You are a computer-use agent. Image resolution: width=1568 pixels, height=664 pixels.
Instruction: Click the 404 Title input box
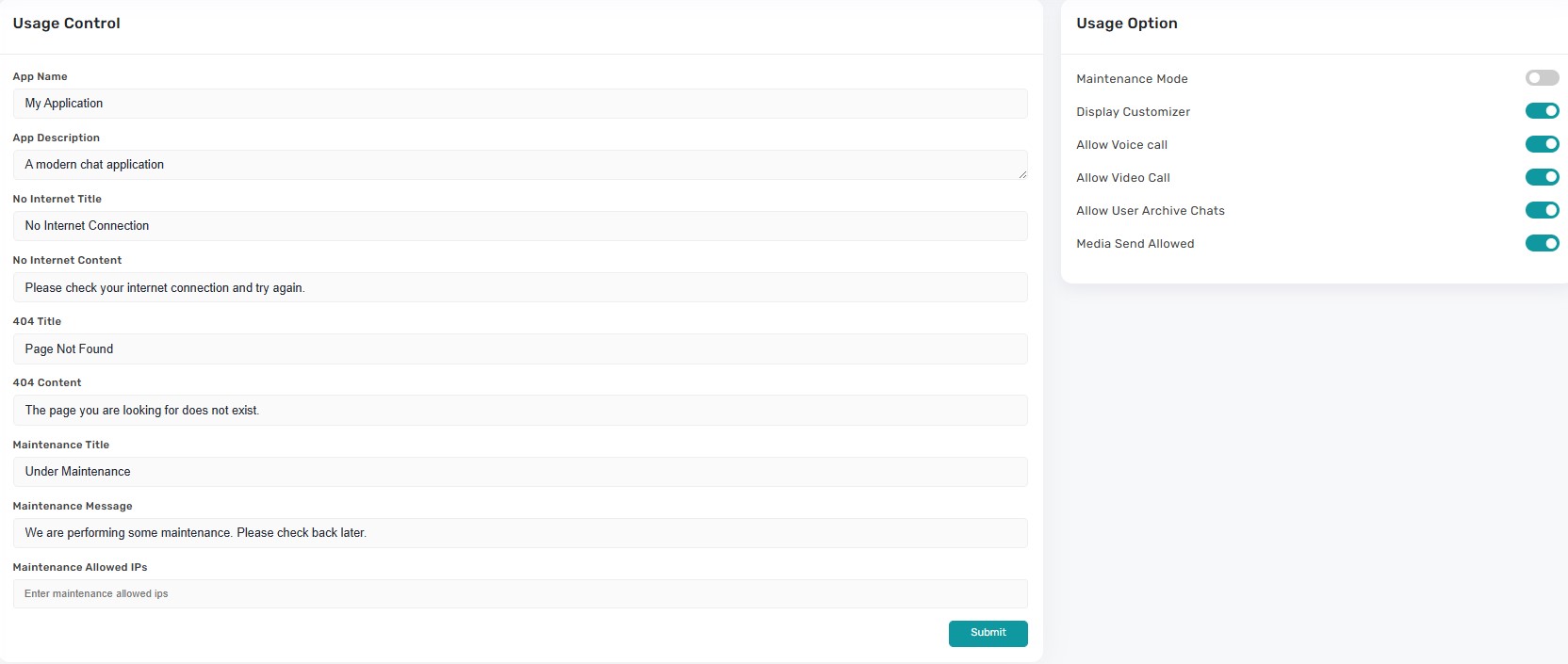point(519,348)
